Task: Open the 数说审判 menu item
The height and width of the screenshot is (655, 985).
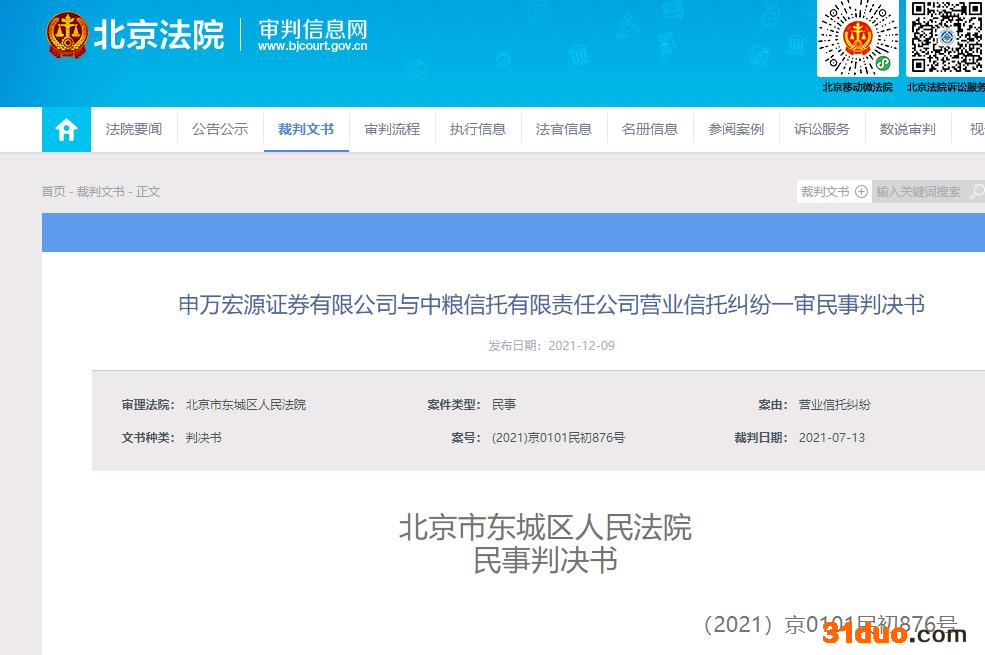Action: 908,130
